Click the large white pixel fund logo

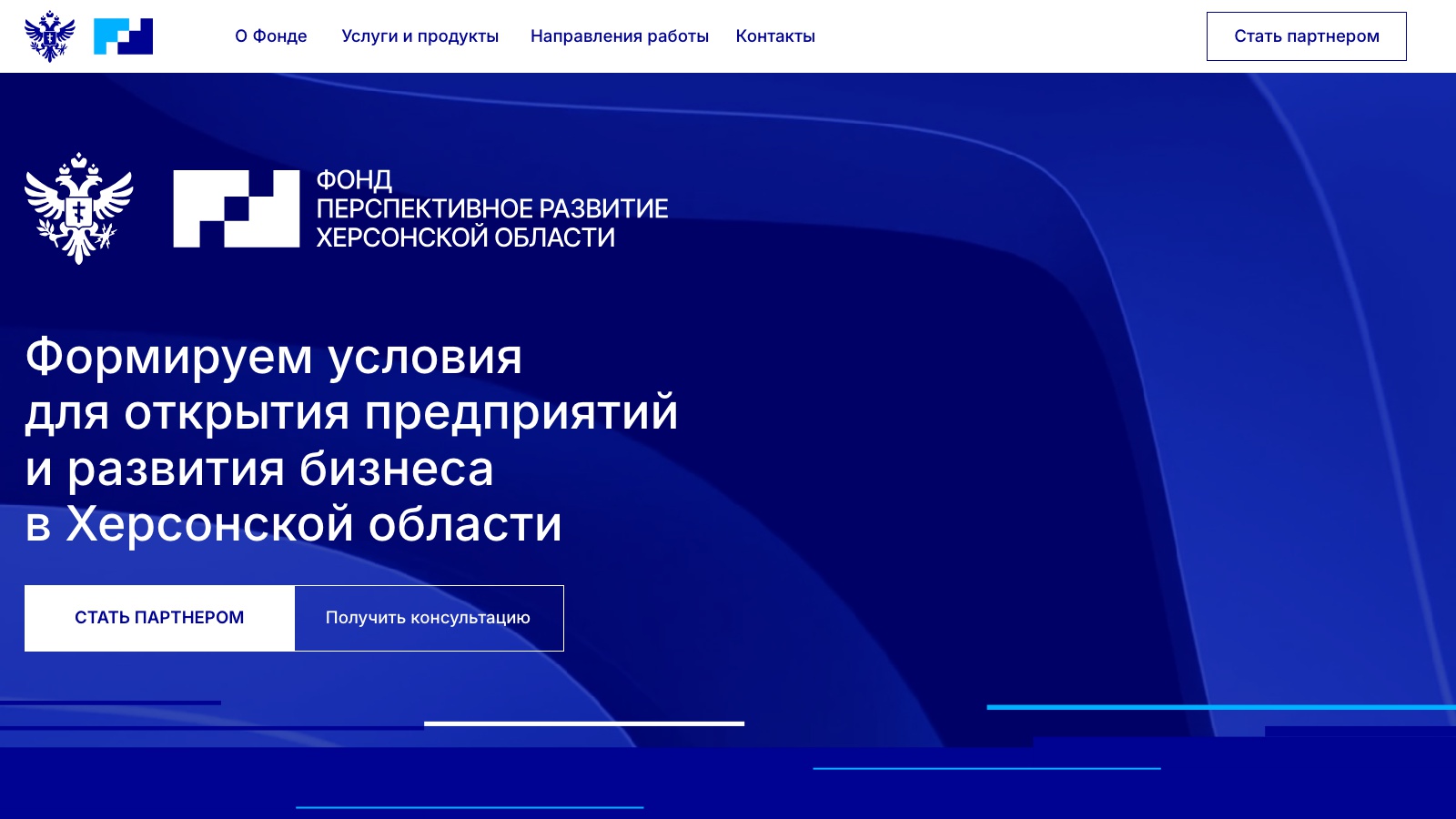237,208
